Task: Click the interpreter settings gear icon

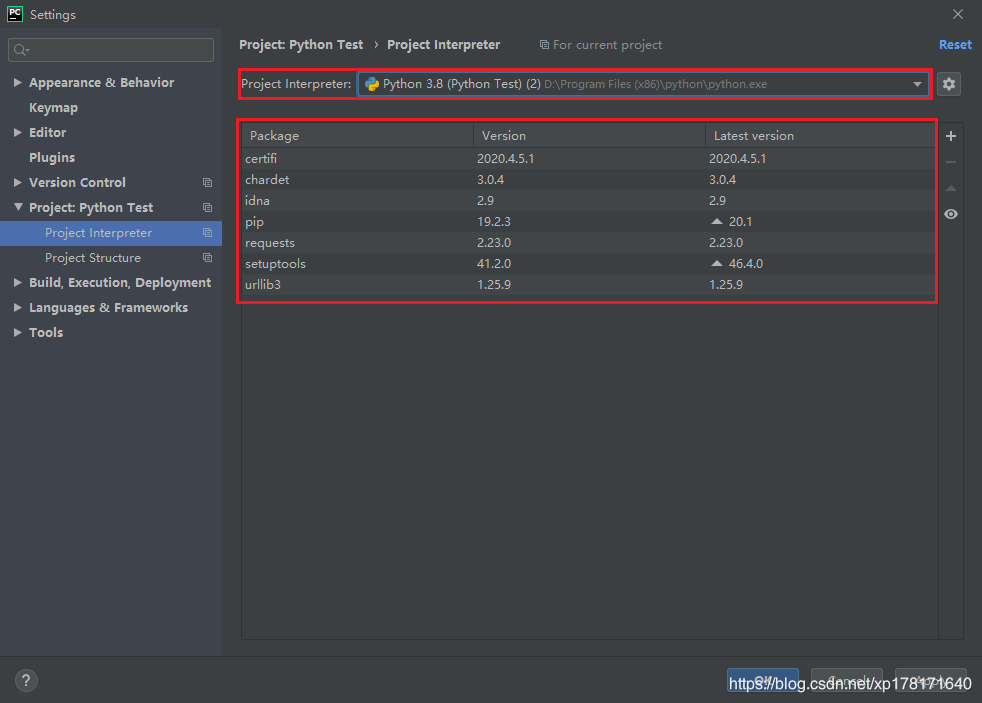Action: click(x=949, y=84)
